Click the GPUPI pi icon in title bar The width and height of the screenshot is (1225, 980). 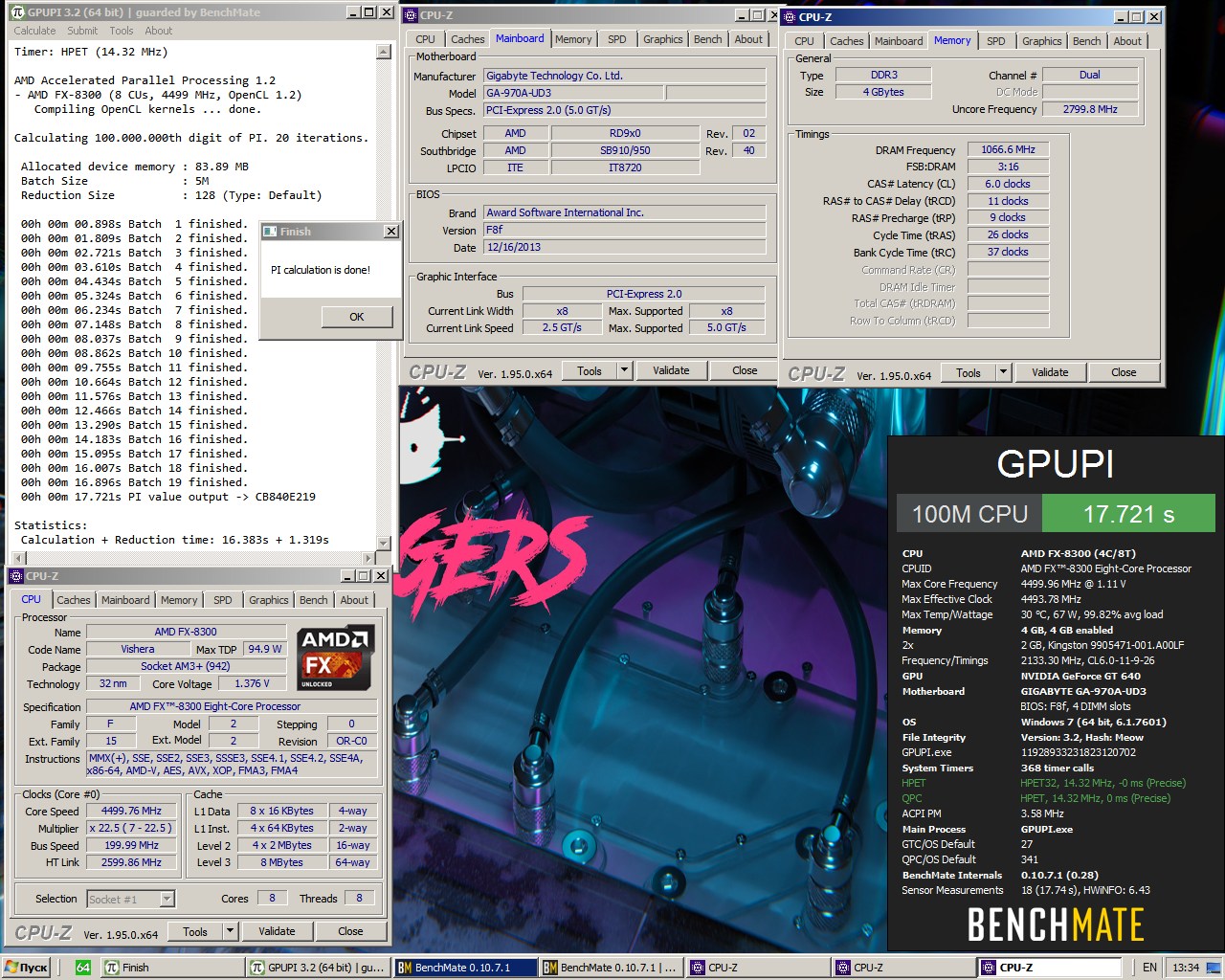16,12
